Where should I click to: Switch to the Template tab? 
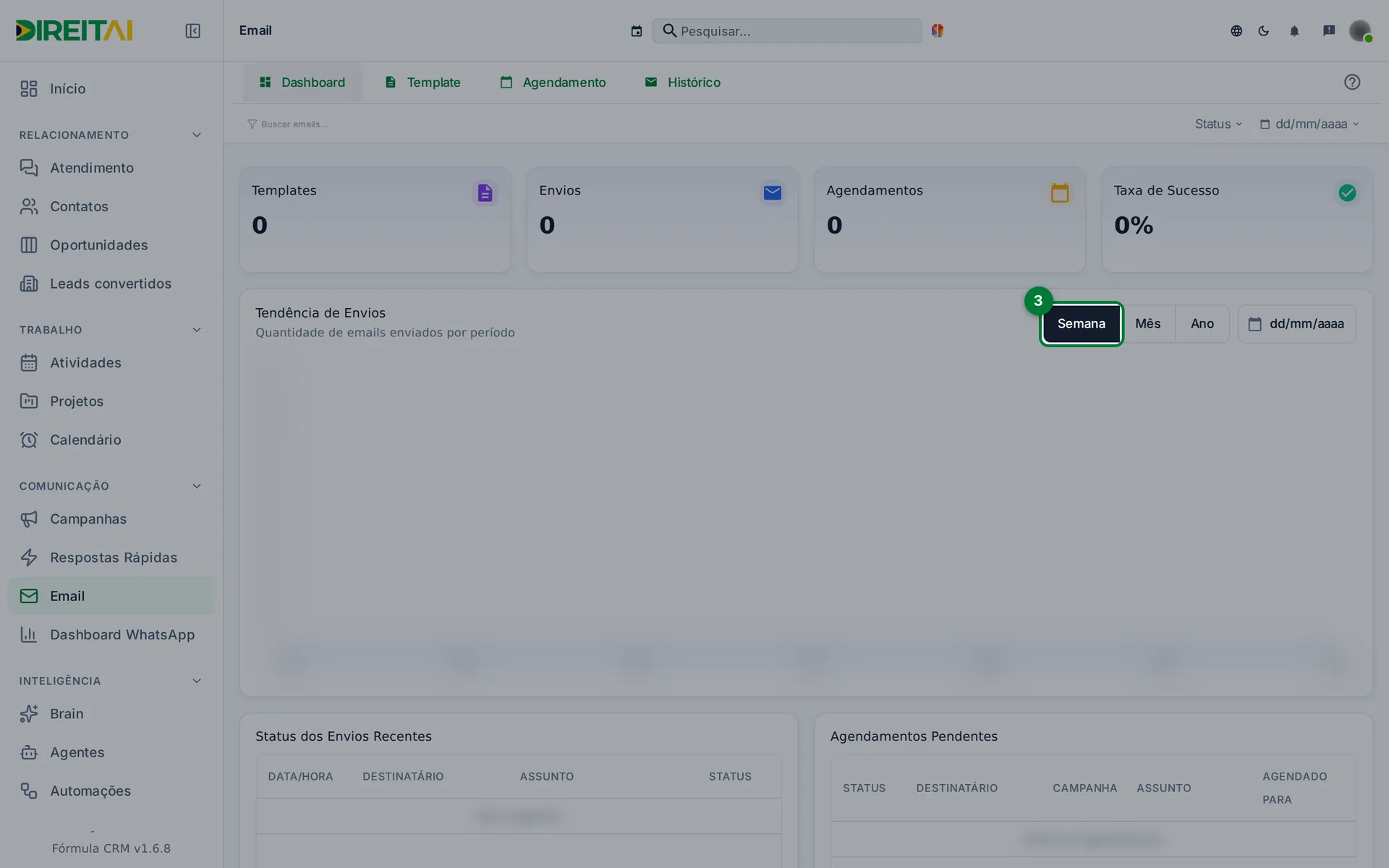(422, 82)
